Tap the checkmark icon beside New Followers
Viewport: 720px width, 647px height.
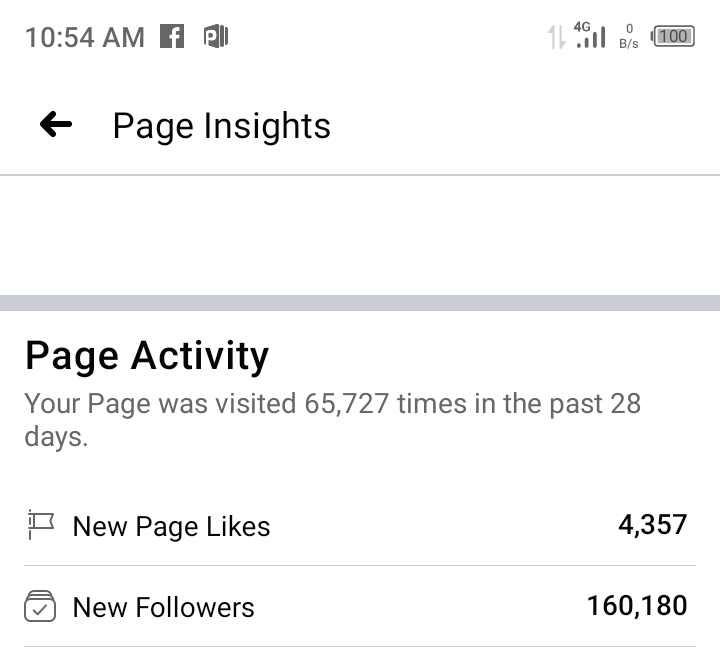pyautogui.click(x=40, y=606)
